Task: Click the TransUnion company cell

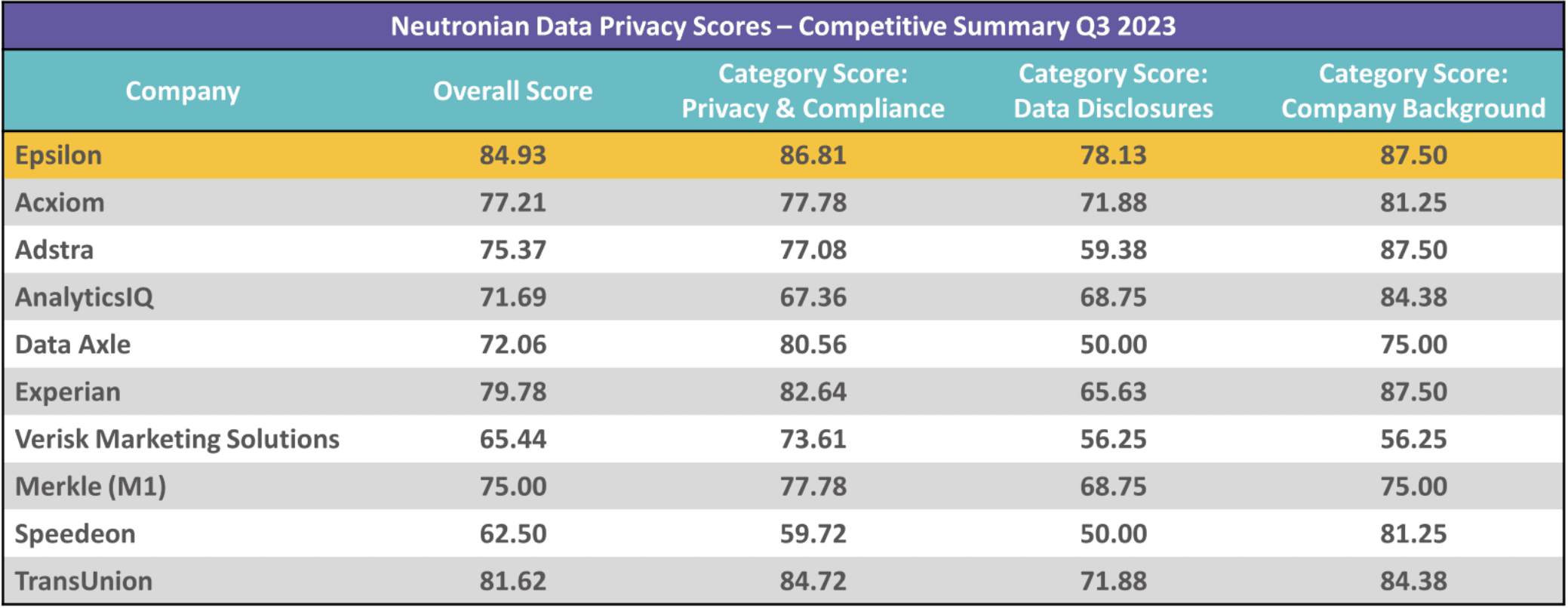Action: tap(84, 582)
